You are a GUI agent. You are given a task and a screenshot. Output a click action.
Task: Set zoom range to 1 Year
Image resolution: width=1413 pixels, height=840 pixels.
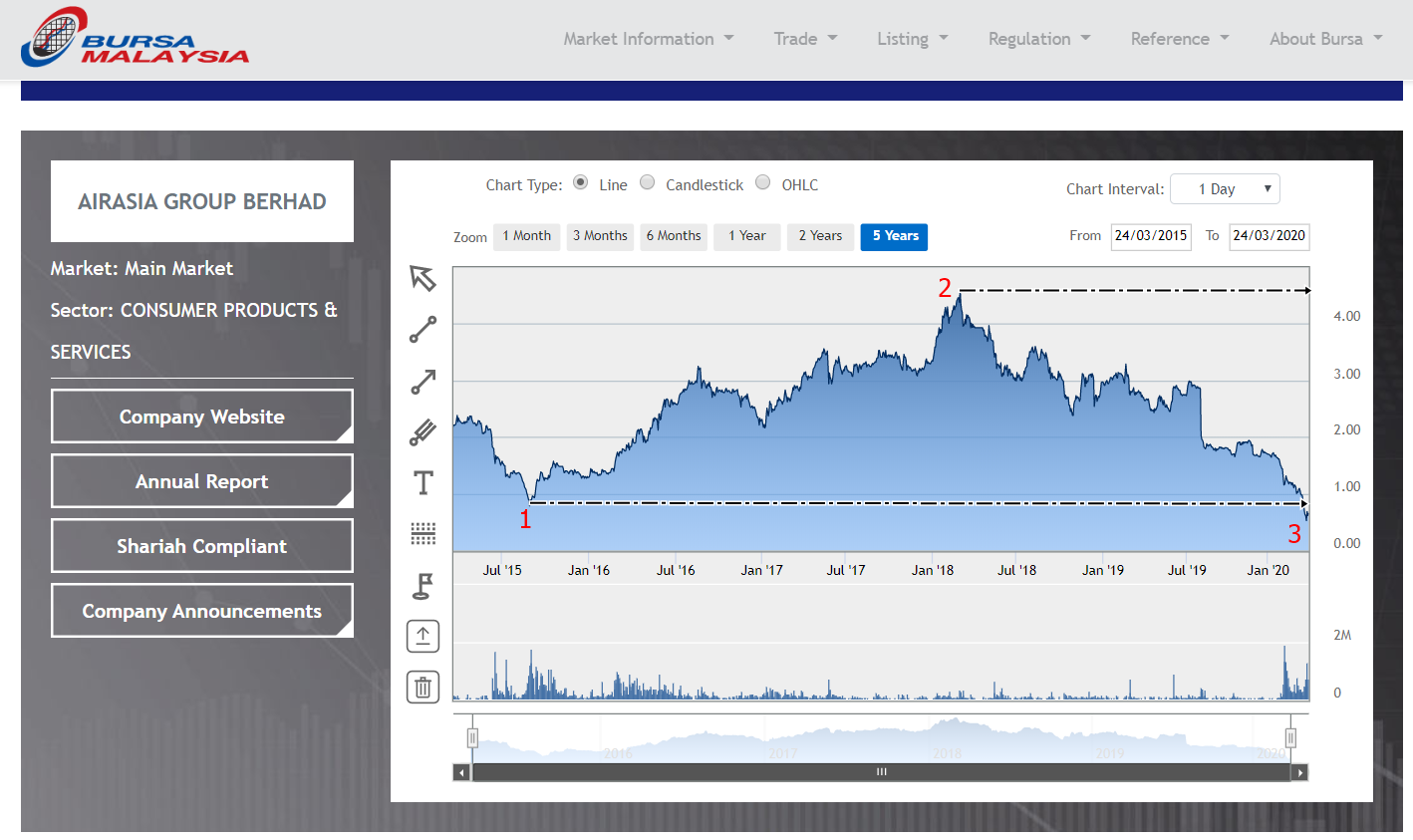coord(746,236)
